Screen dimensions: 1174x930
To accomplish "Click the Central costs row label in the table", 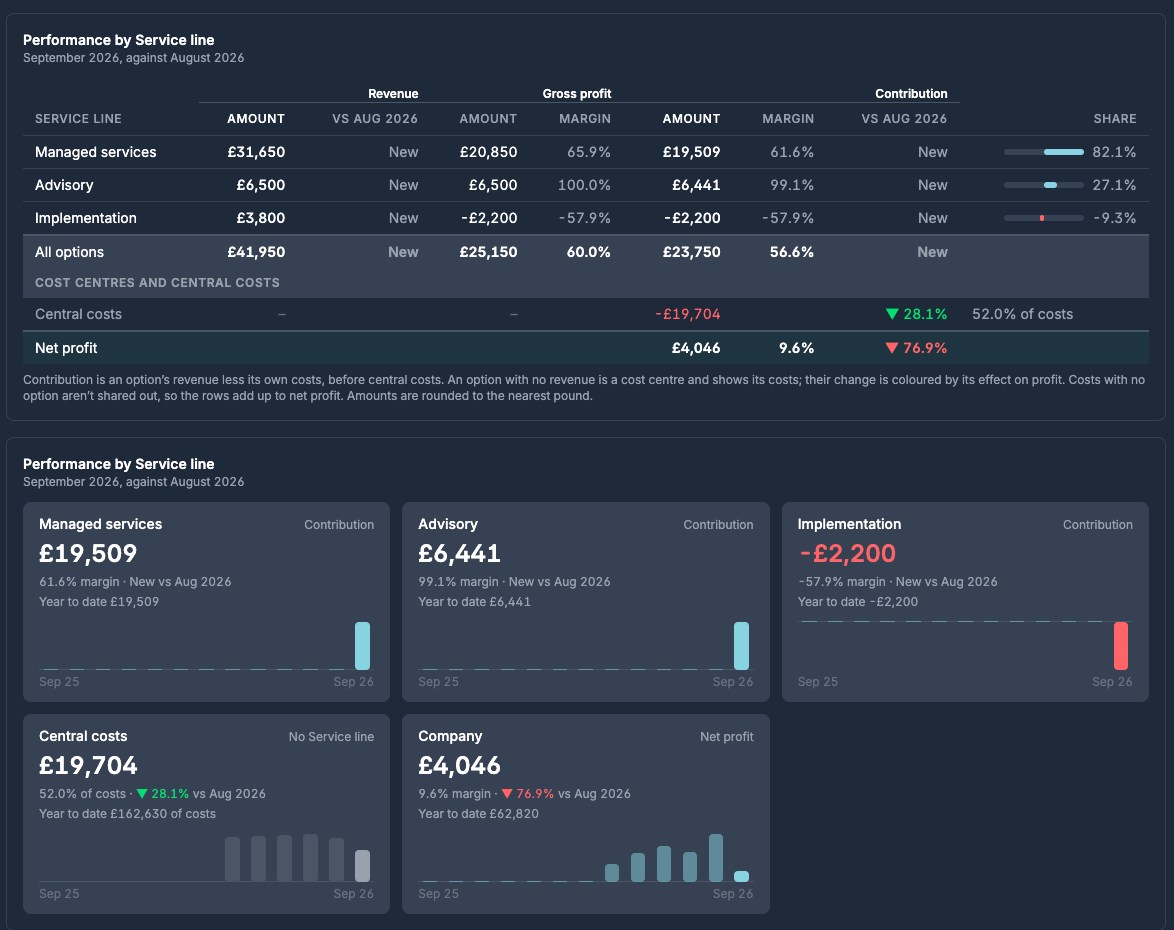I will (x=79, y=314).
